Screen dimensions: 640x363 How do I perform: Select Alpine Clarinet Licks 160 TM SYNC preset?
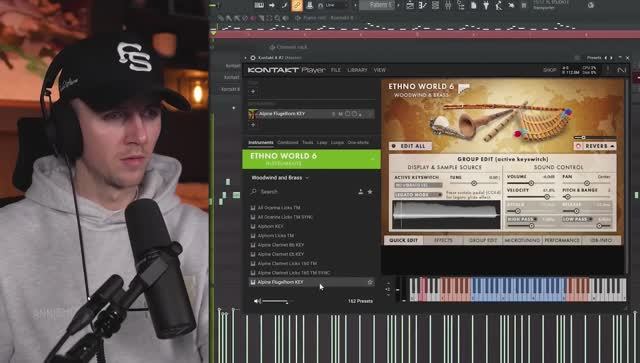tap(311, 273)
